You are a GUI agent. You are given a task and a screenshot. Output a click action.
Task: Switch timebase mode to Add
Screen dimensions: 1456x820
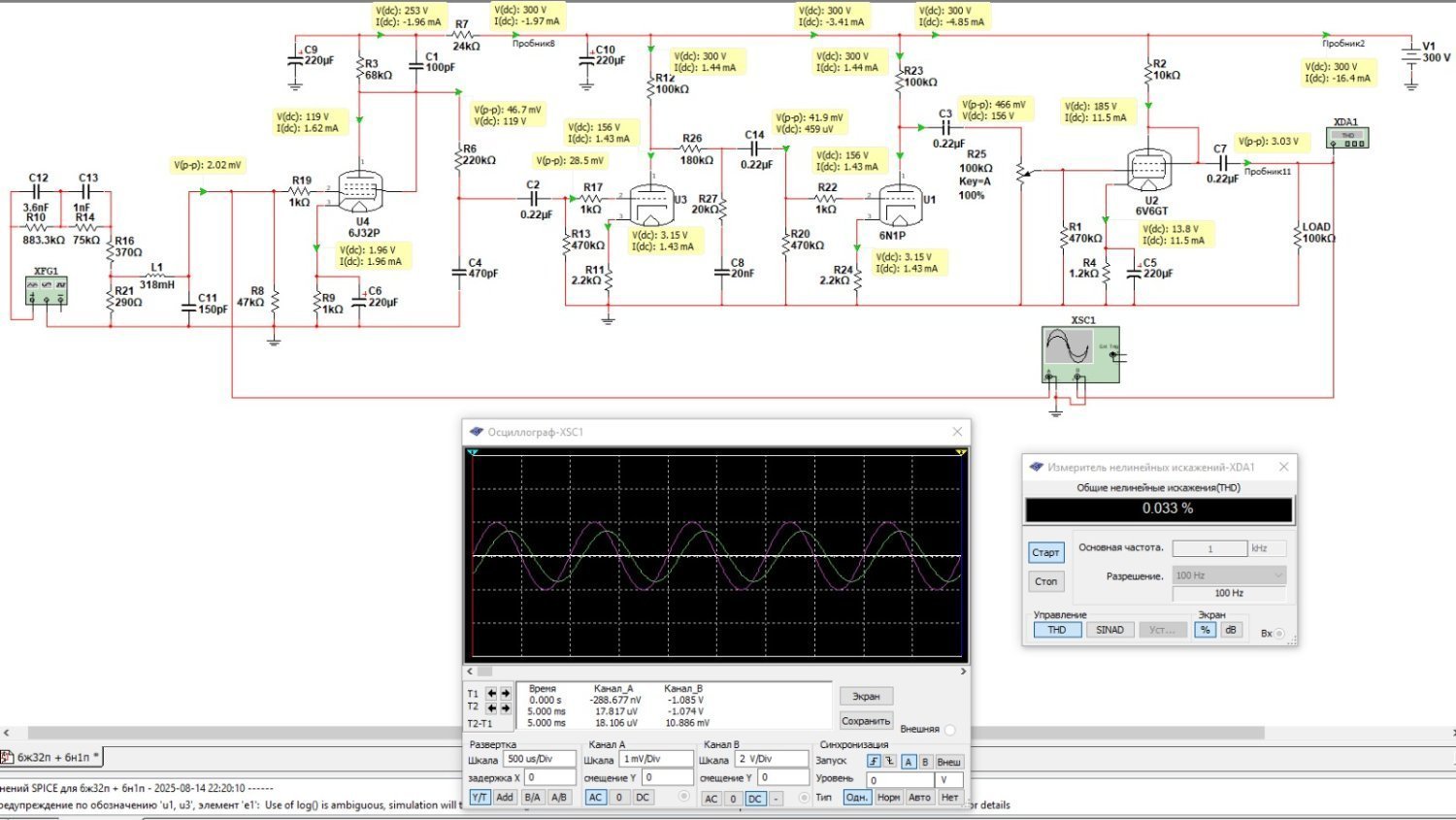(505, 797)
